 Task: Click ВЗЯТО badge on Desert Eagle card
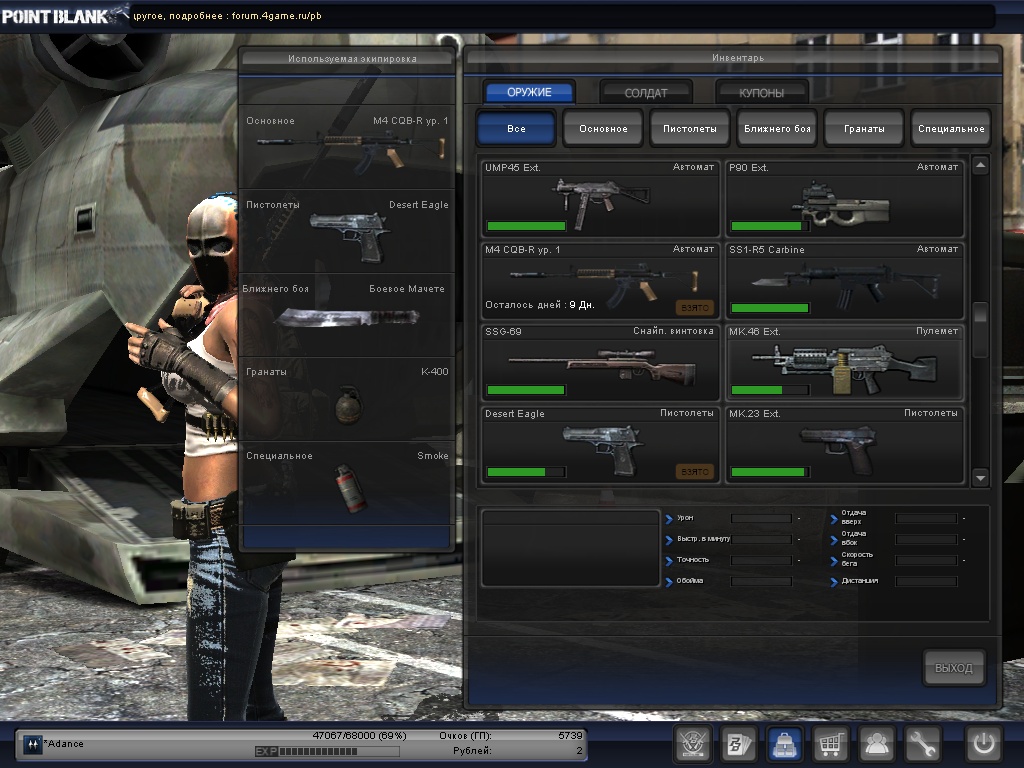click(x=694, y=472)
